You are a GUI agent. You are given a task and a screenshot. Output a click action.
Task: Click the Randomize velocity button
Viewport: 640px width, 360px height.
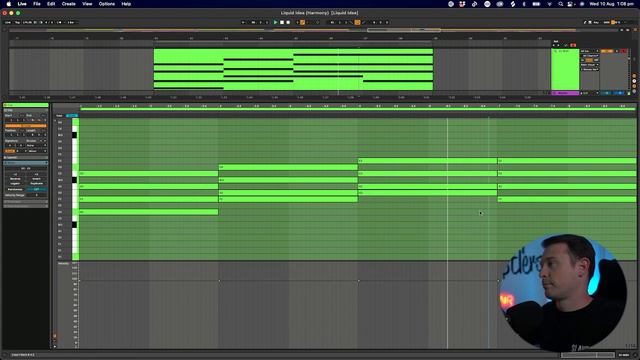(x=15, y=189)
